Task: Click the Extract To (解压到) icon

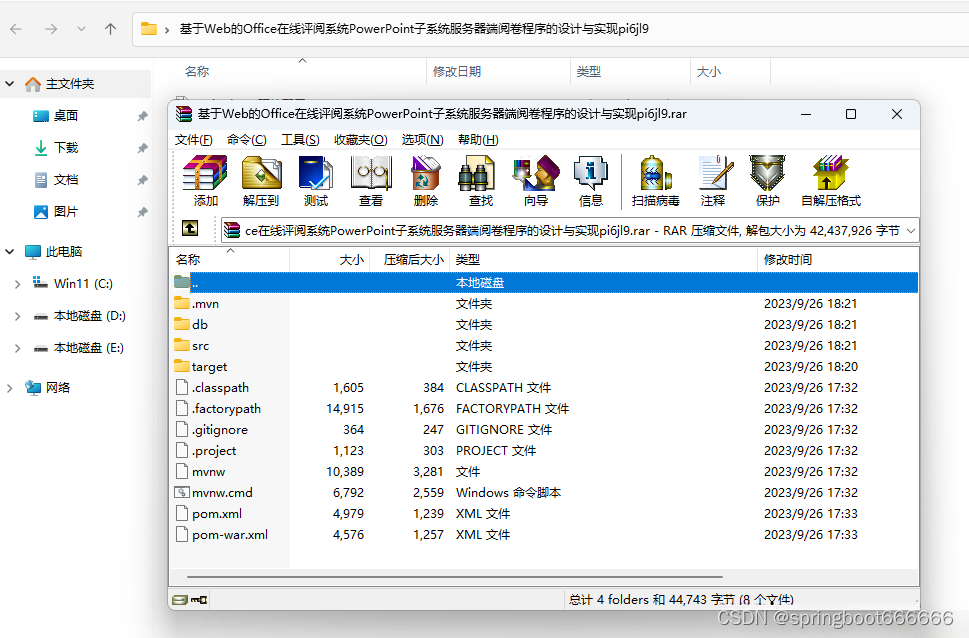Action: pyautogui.click(x=261, y=181)
